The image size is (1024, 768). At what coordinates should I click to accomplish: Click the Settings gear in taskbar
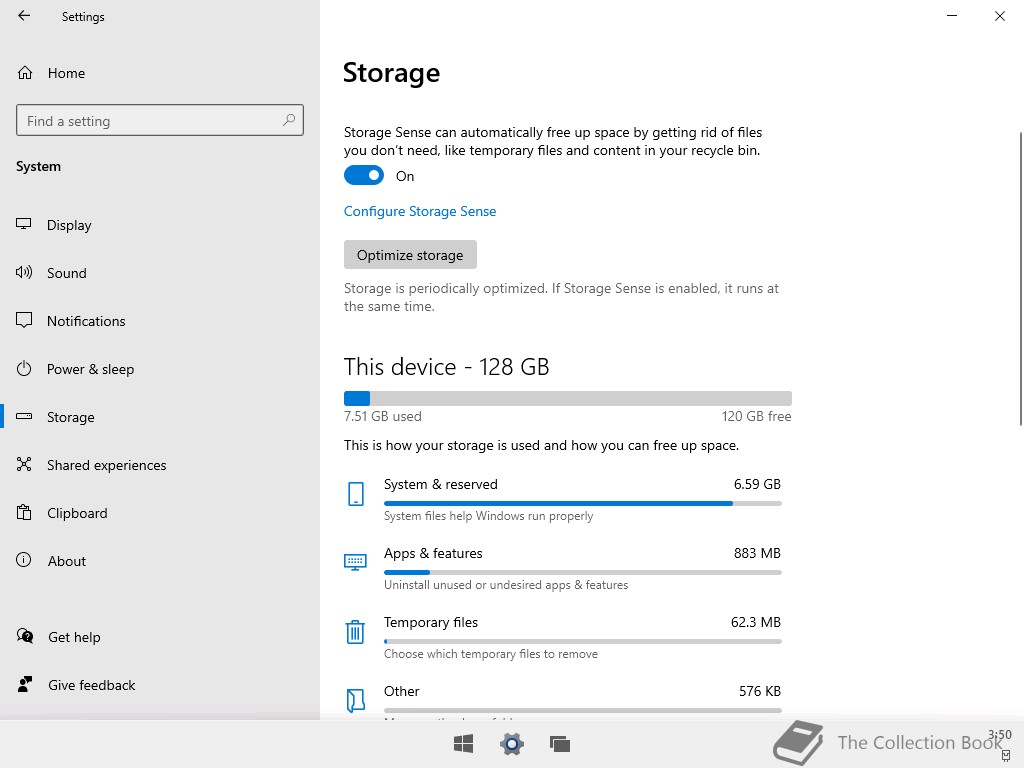click(x=512, y=744)
